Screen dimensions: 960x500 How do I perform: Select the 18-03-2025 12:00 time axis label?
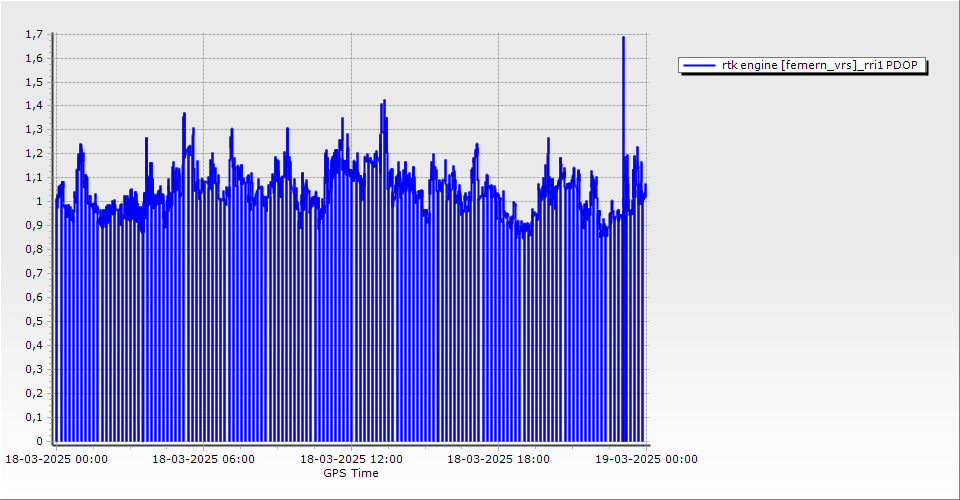point(351,460)
